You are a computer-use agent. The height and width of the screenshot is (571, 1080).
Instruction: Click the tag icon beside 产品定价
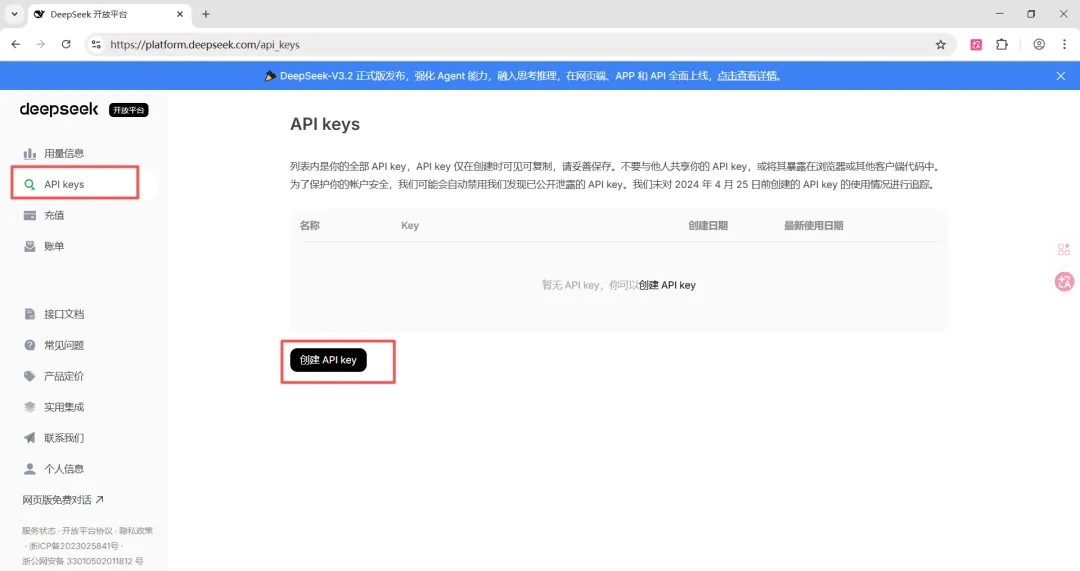pyautogui.click(x=30, y=376)
